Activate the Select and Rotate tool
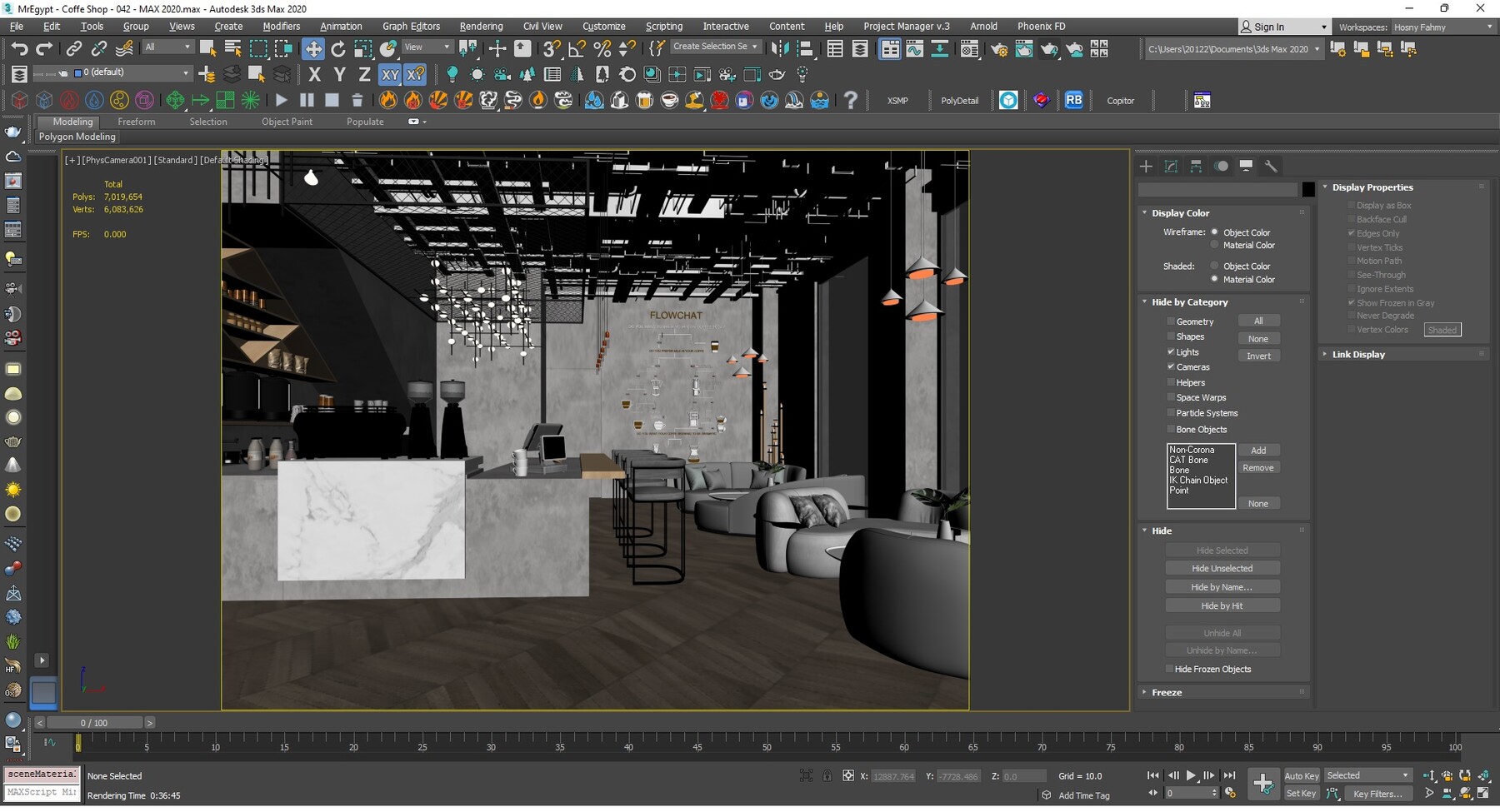 338,49
